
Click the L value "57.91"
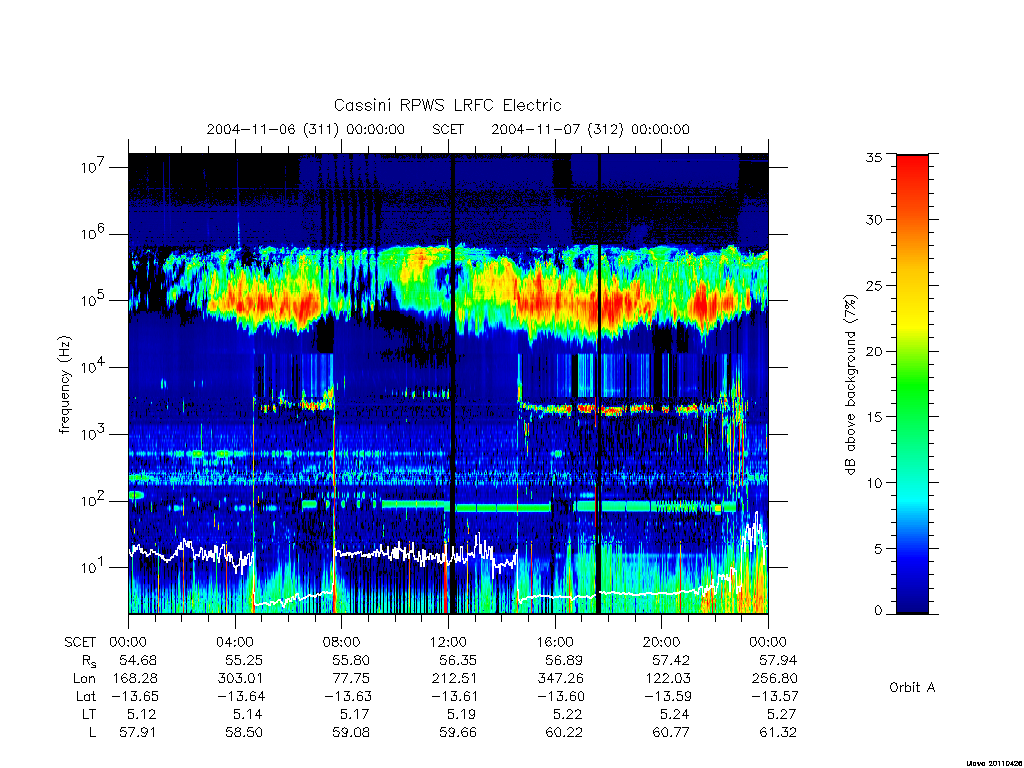(x=138, y=733)
